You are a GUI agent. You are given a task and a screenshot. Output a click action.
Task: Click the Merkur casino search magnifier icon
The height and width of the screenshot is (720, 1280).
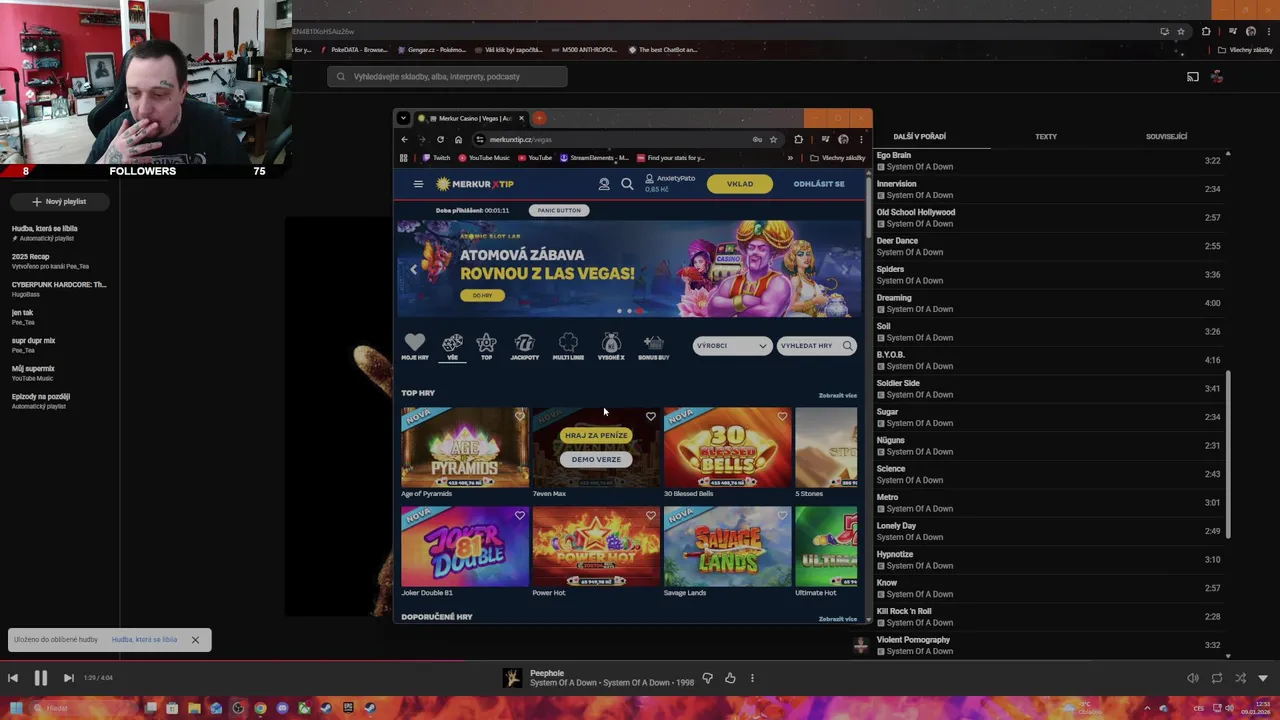(627, 184)
